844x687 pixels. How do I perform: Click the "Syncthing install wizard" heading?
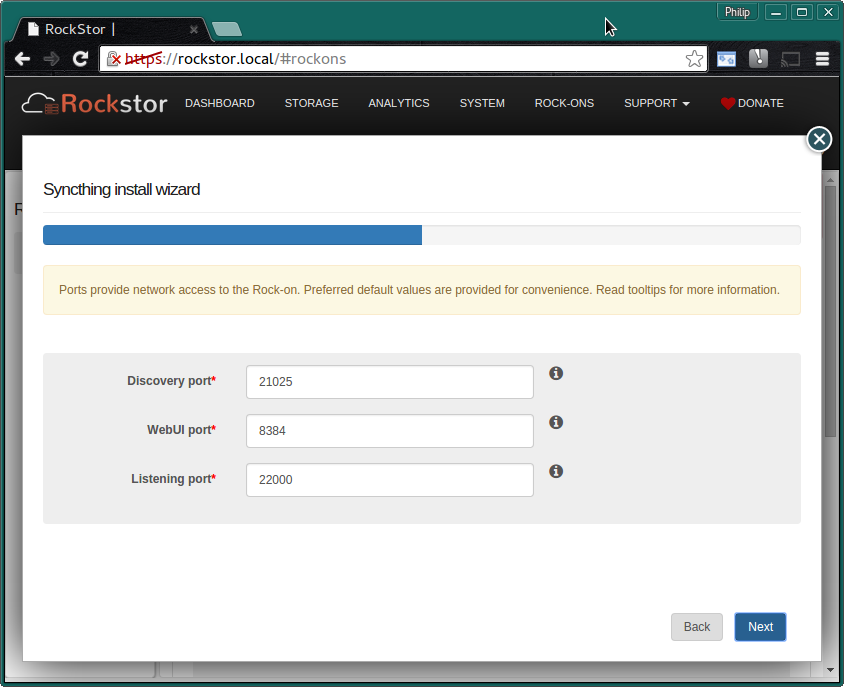122,190
